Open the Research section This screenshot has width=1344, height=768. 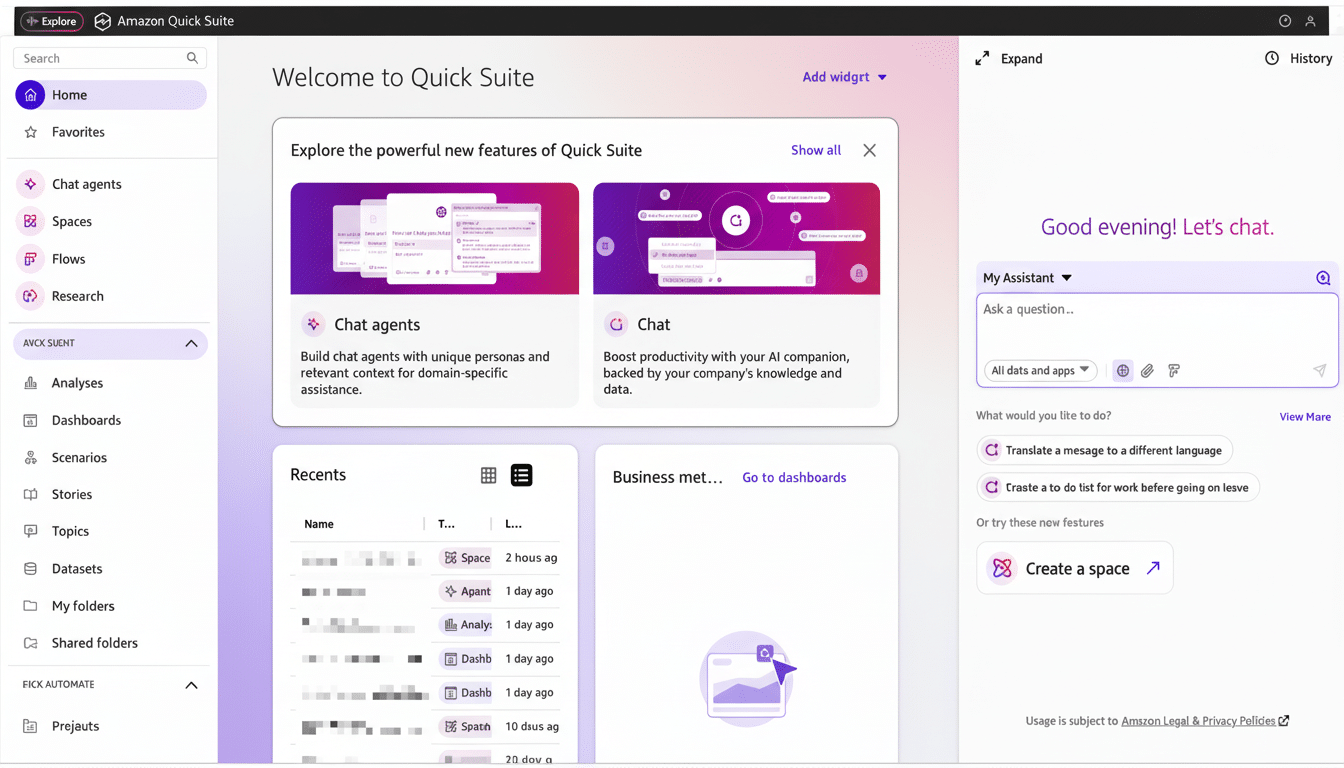pos(77,295)
